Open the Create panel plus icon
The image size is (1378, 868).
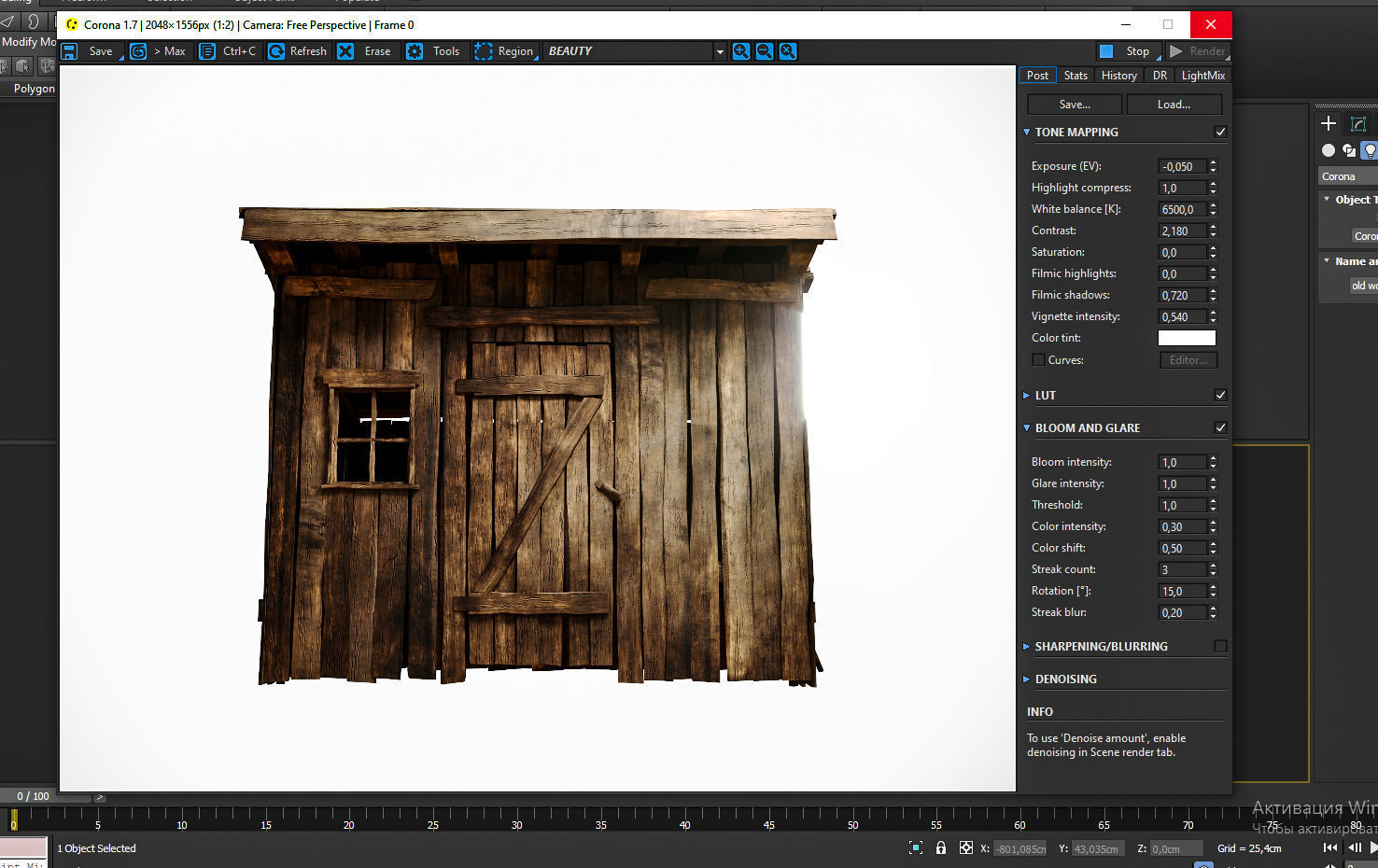click(x=1329, y=123)
